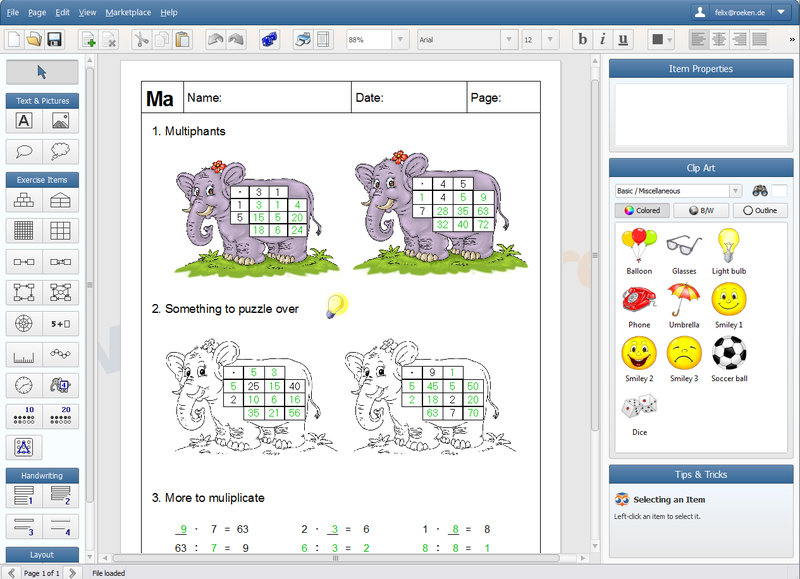Open the zoom level dropdown

(x=400, y=39)
